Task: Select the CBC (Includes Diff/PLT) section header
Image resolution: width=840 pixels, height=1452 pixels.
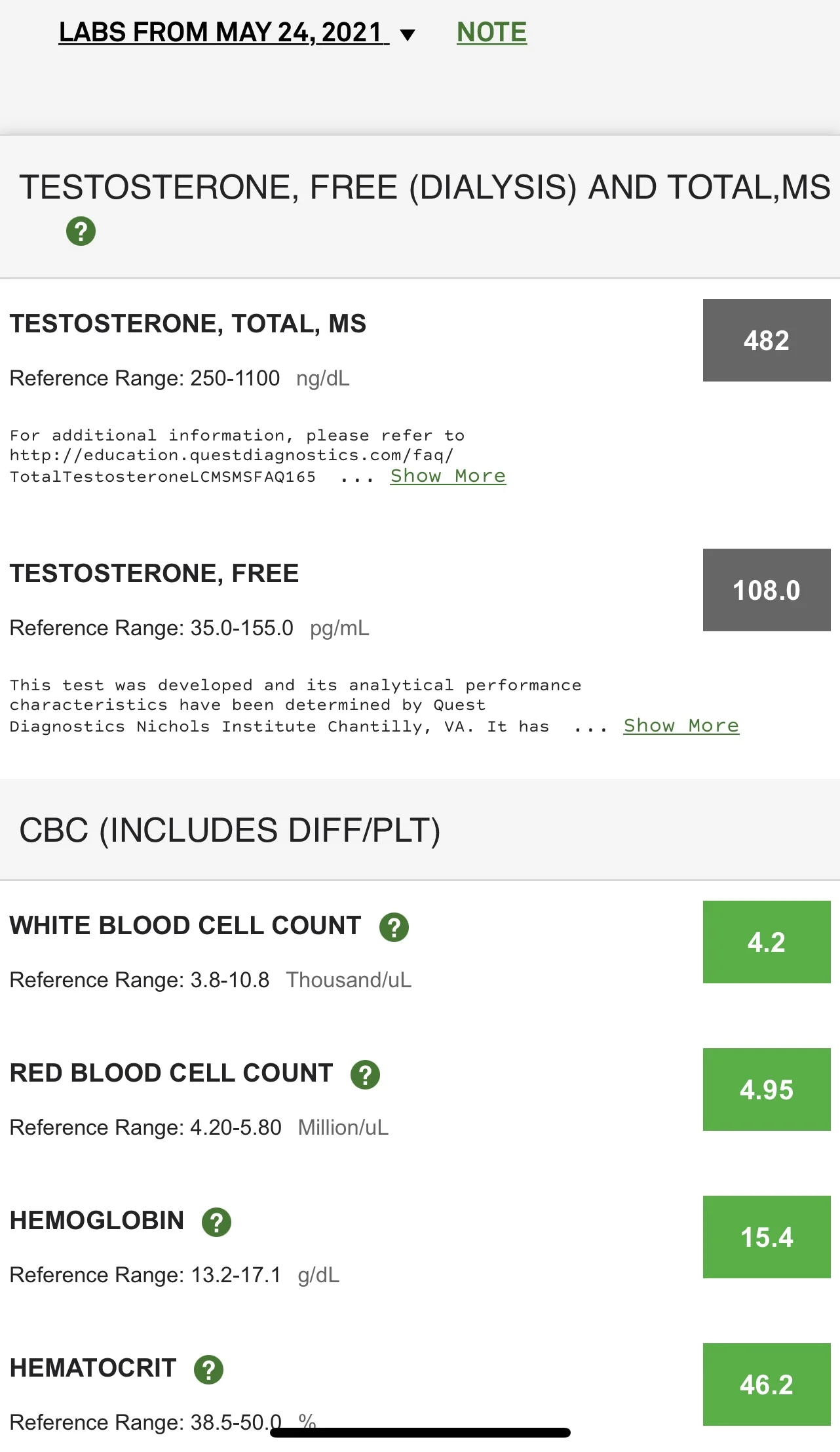Action: (x=230, y=830)
